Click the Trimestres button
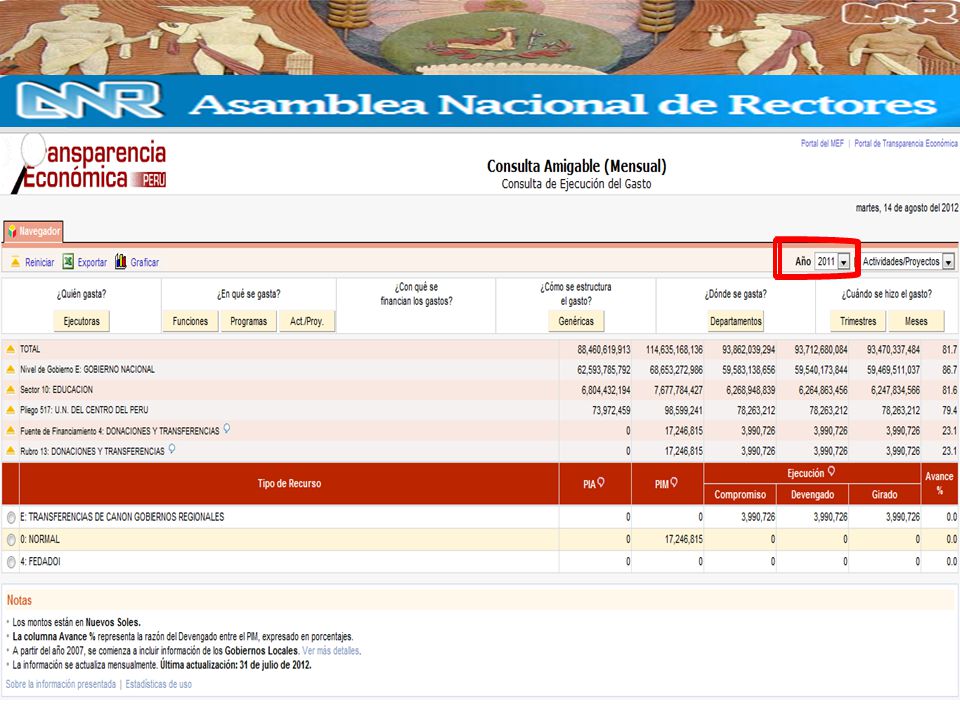The height and width of the screenshot is (720, 960). coord(858,321)
